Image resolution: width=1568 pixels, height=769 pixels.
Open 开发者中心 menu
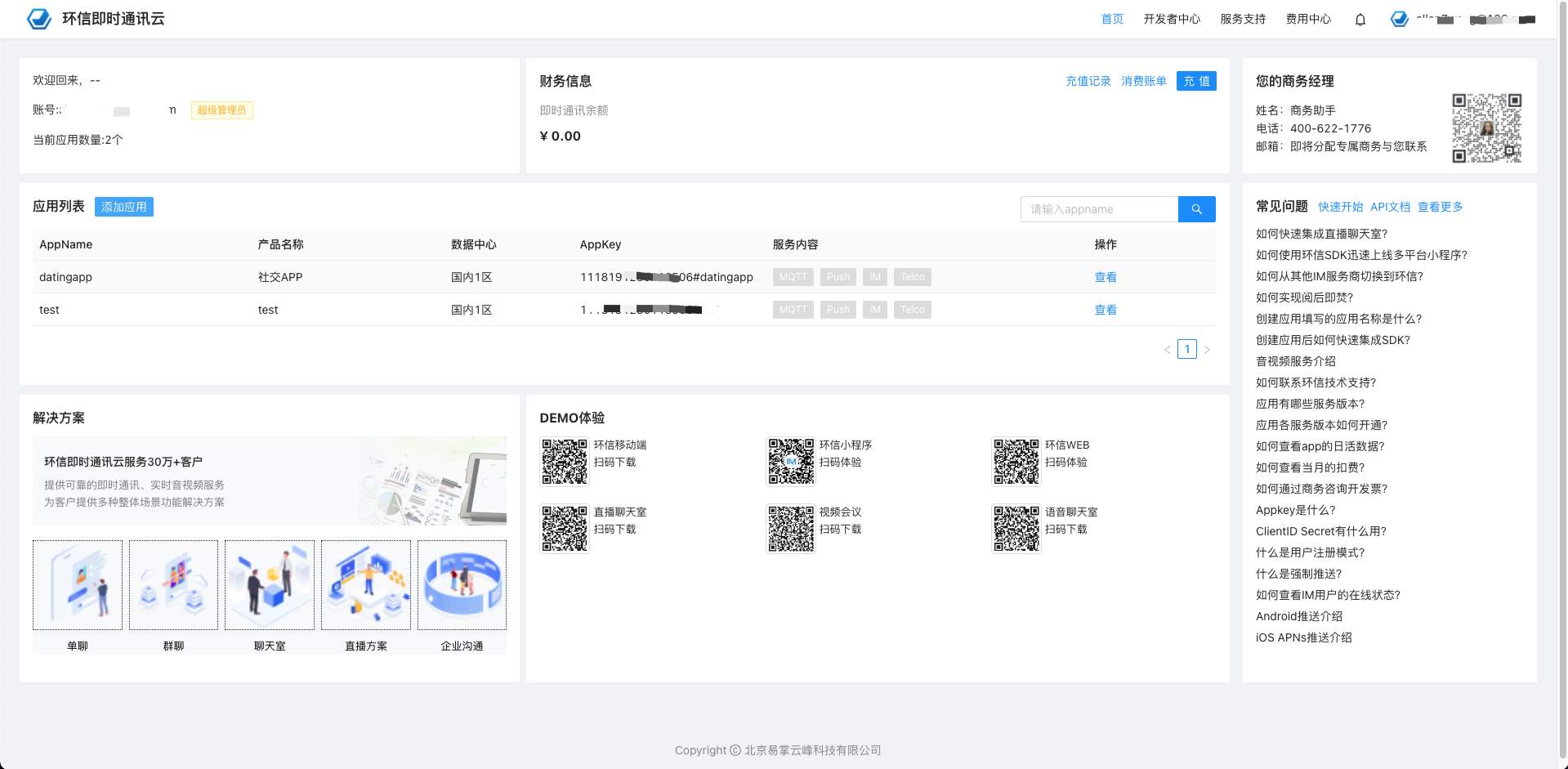[x=1172, y=19]
